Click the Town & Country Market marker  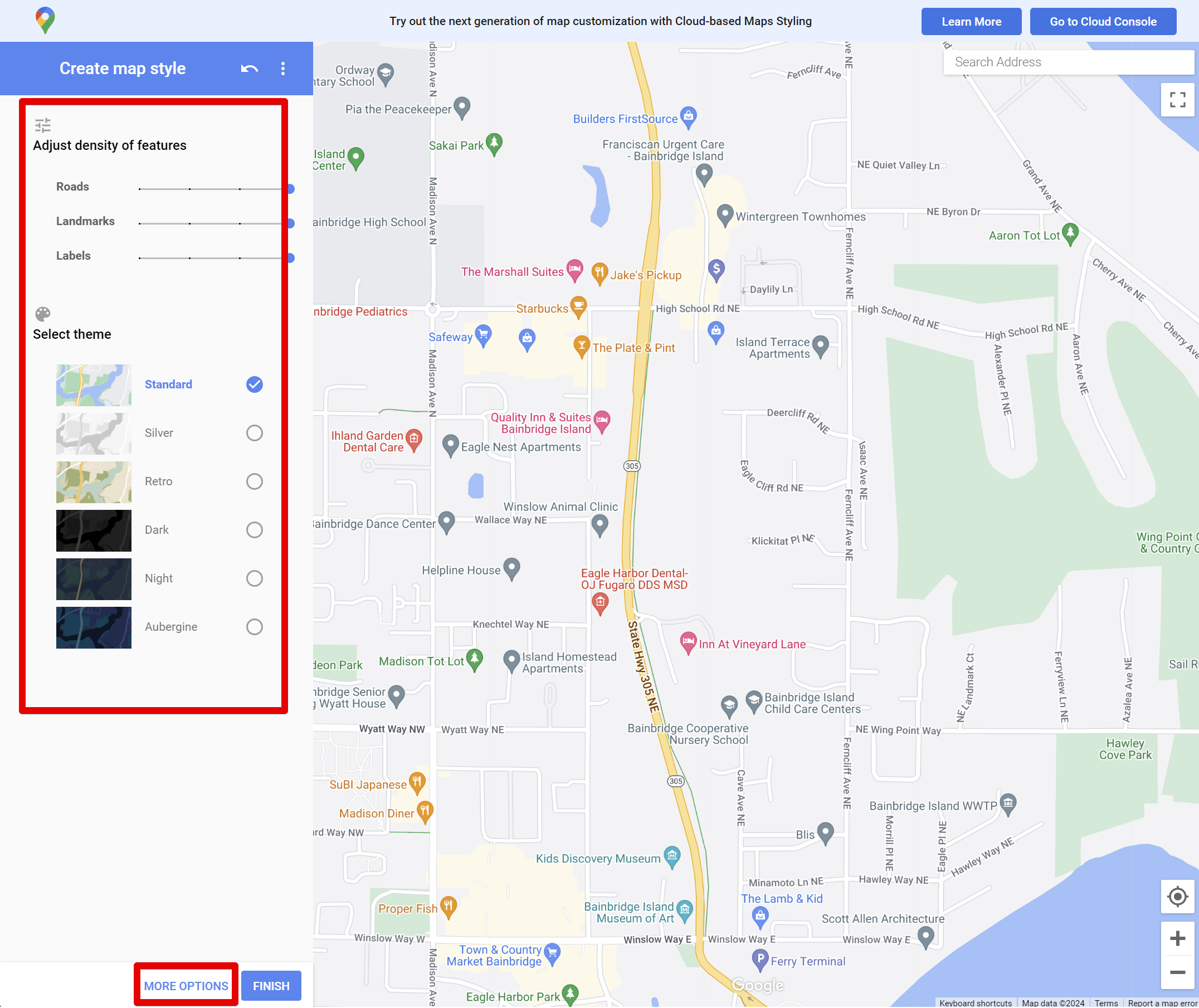pyautogui.click(x=552, y=955)
